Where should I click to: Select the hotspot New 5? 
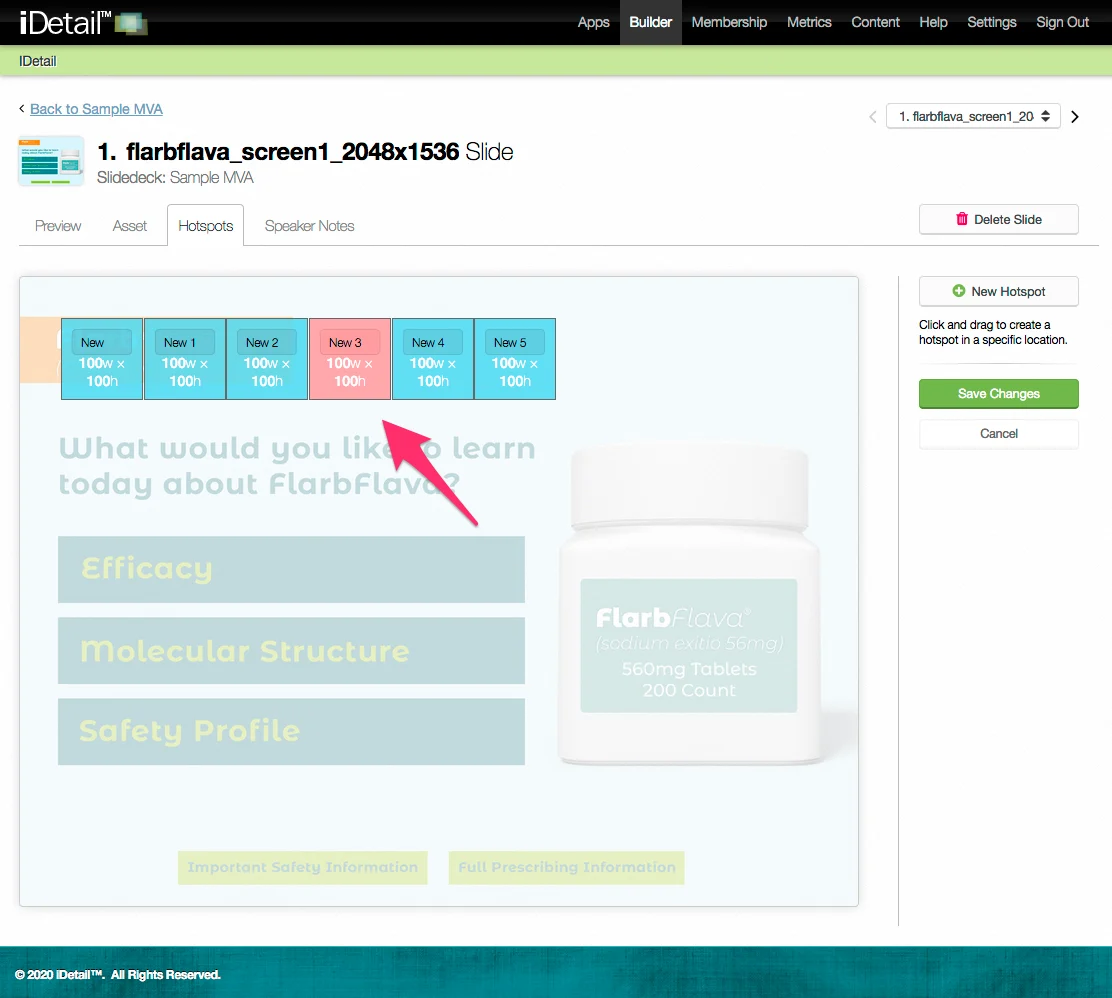(x=516, y=359)
